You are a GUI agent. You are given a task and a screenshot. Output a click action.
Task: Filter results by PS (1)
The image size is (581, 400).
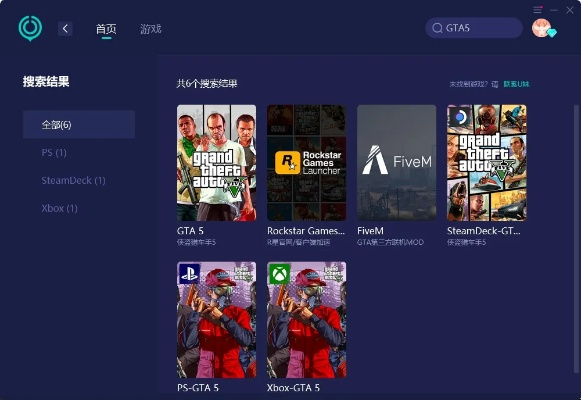pyautogui.click(x=54, y=153)
